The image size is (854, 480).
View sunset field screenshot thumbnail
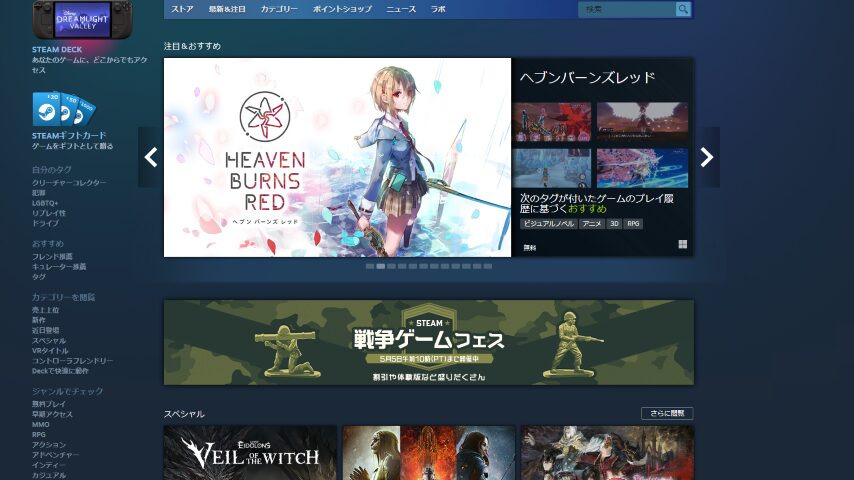click(642, 122)
